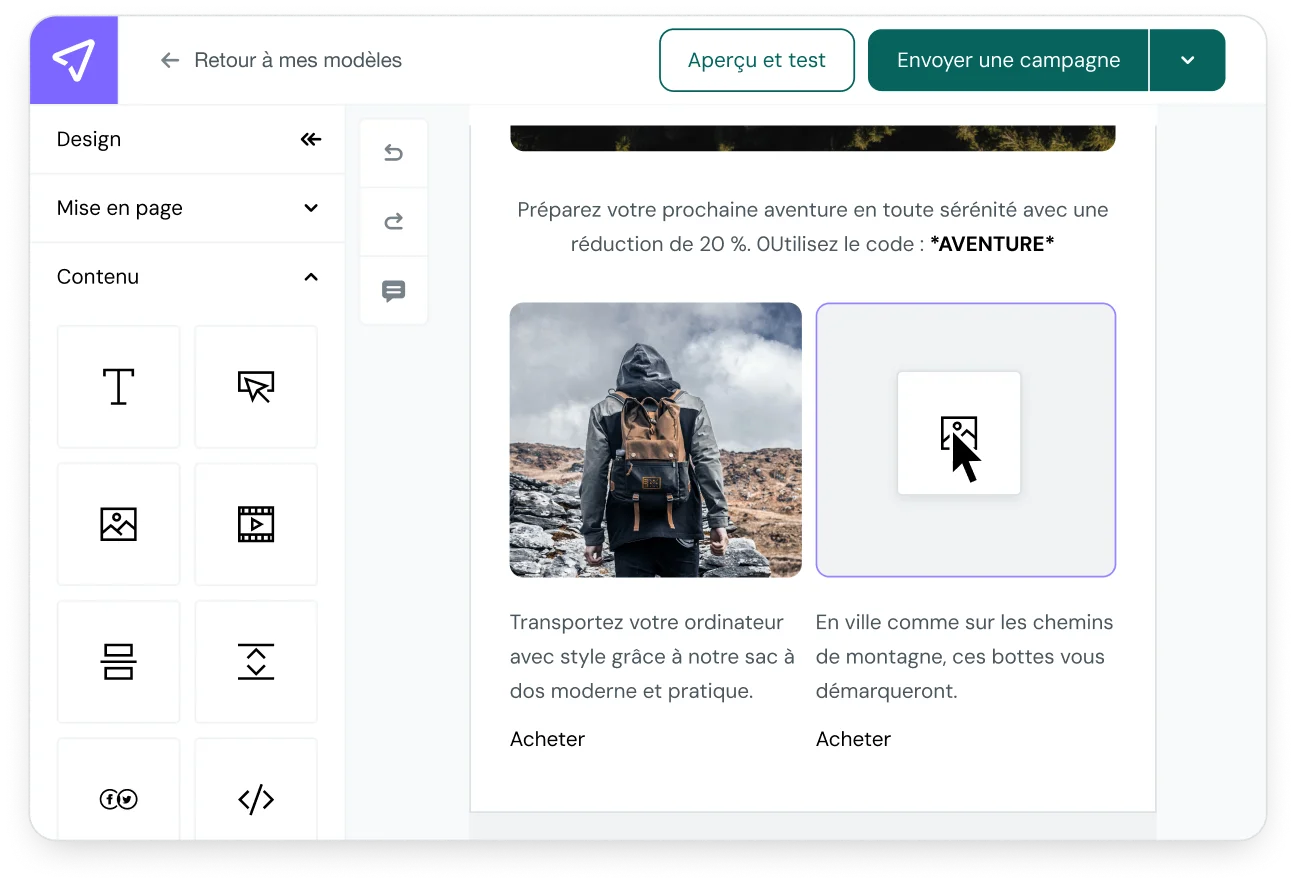
Task: Select the Image content block
Action: [118, 524]
